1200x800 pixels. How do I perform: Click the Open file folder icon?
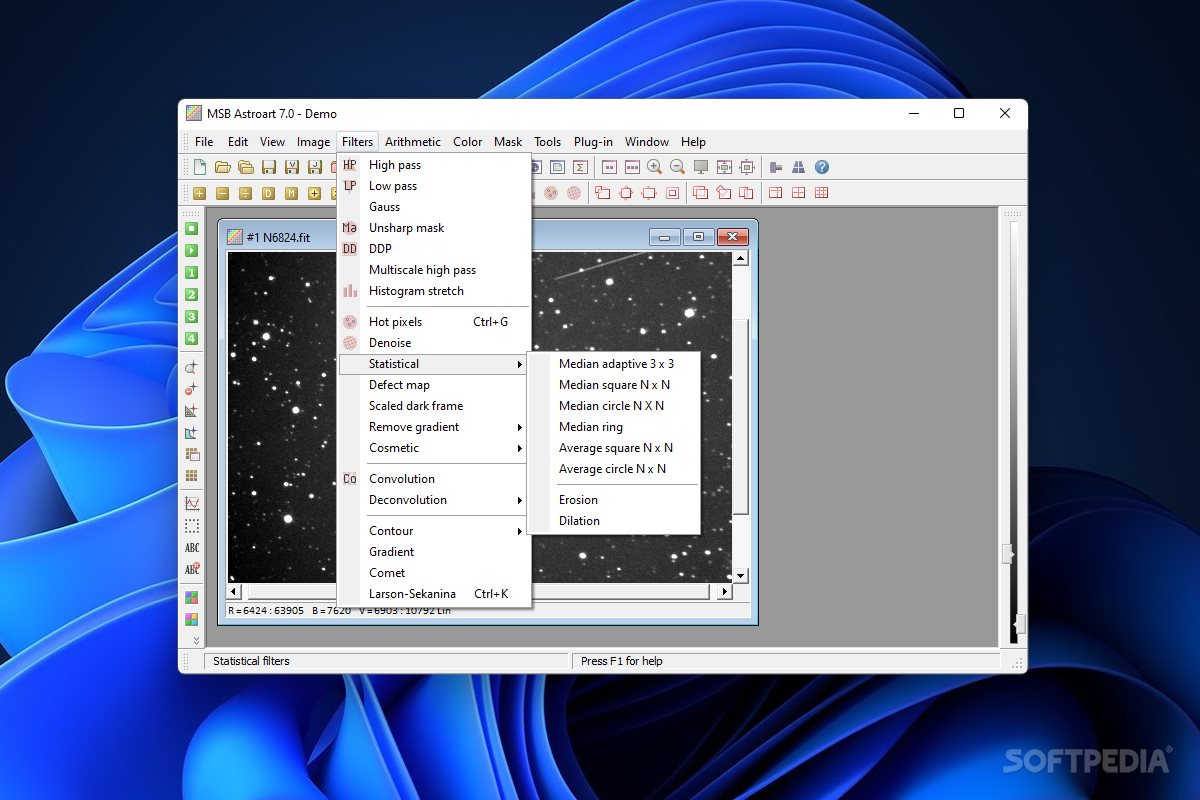pos(223,167)
